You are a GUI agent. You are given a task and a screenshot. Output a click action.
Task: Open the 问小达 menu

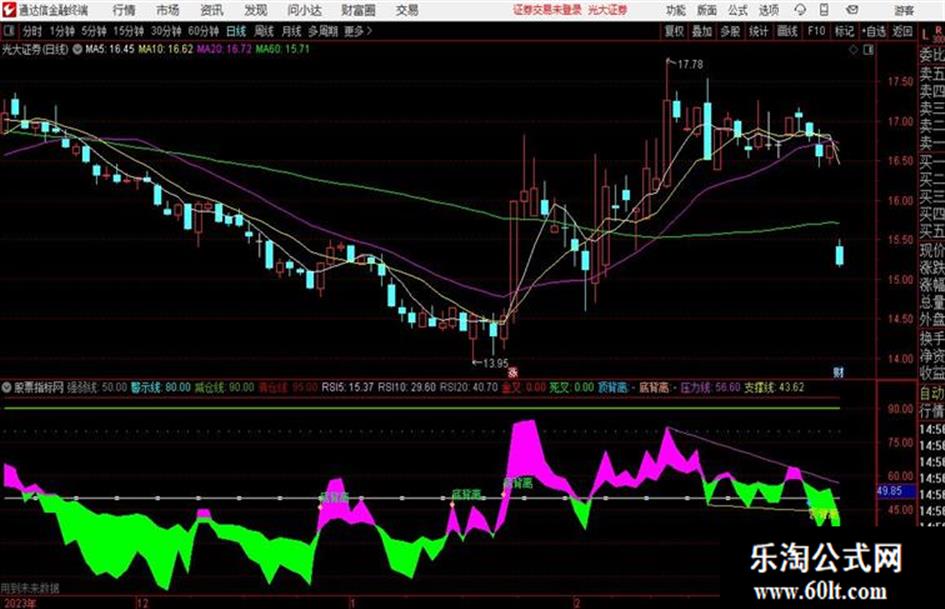point(304,10)
